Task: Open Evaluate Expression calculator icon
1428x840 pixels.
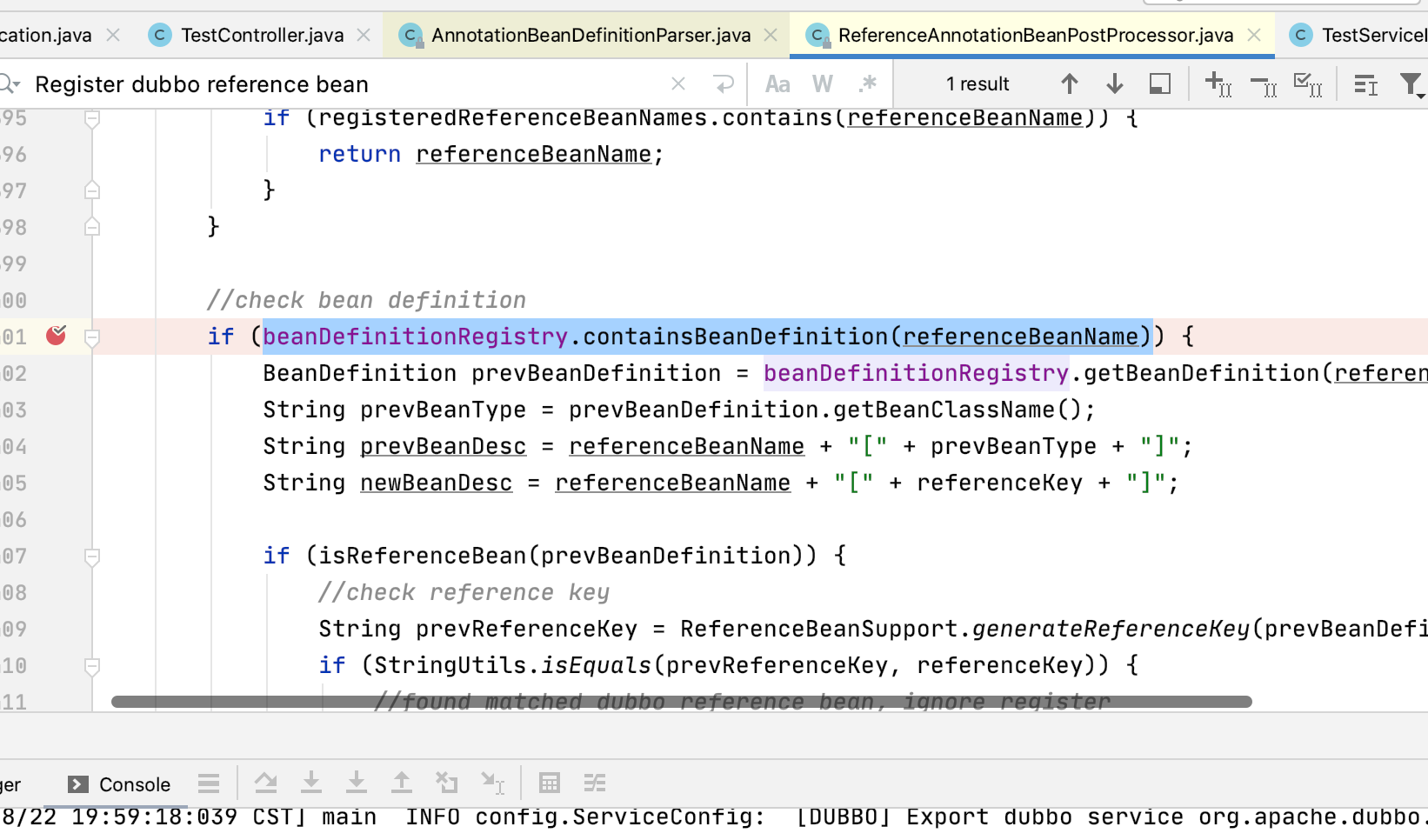Action: click(x=550, y=783)
